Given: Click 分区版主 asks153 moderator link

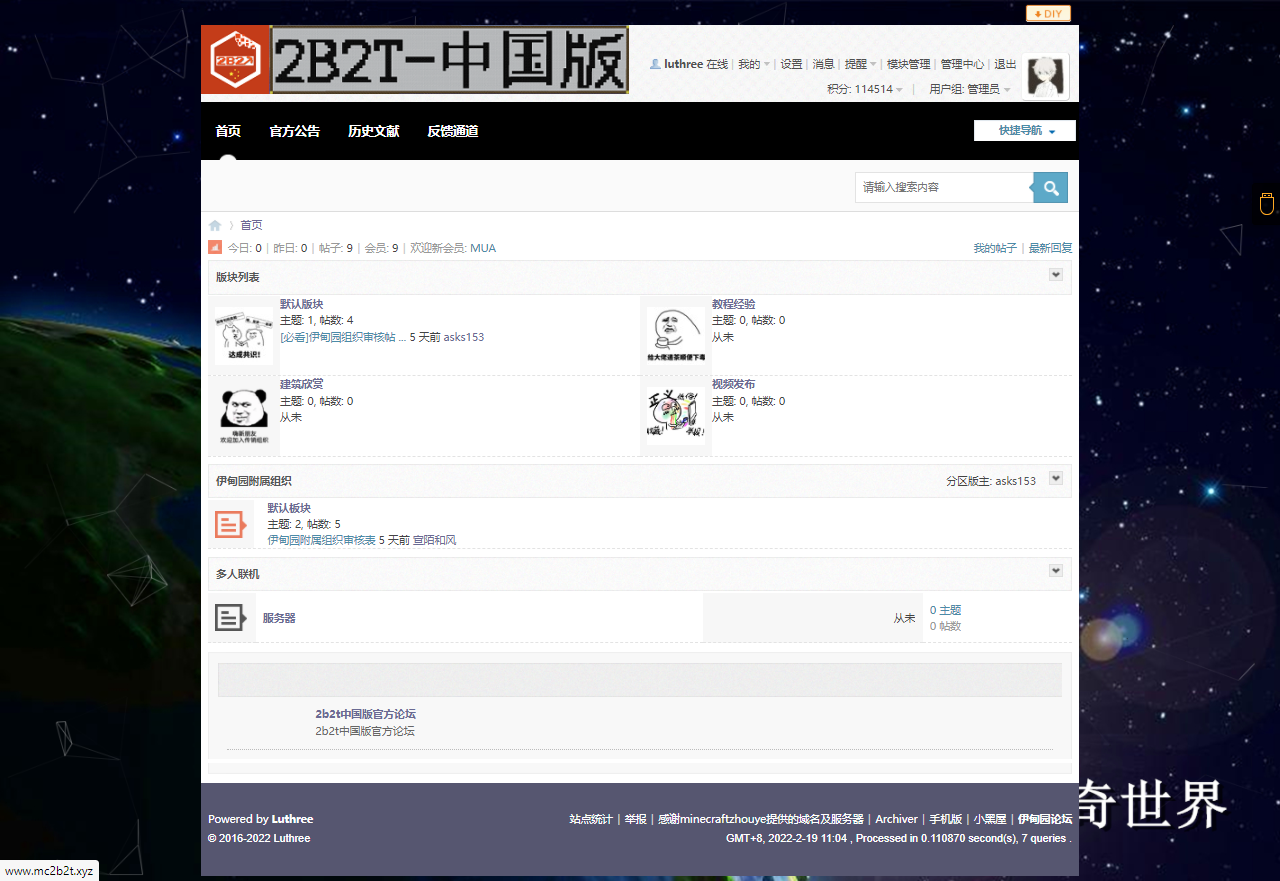Looking at the screenshot, I should [x=1016, y=481].
